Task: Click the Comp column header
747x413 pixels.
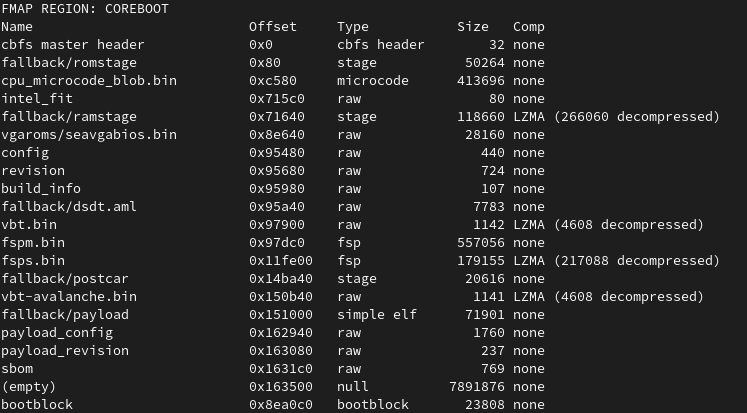Action: 529,27
